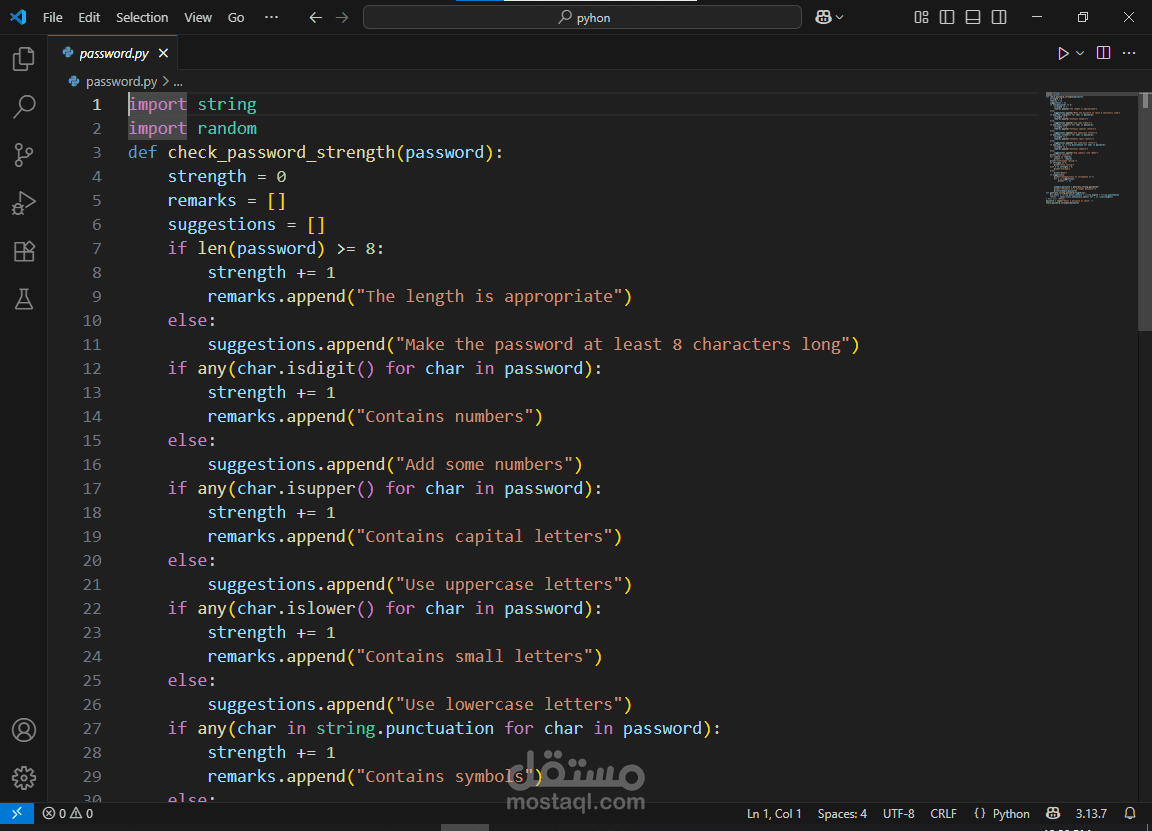
Task: Open the Search view in the activity bar
Action: pyautogui.click(x=24, y=107)
